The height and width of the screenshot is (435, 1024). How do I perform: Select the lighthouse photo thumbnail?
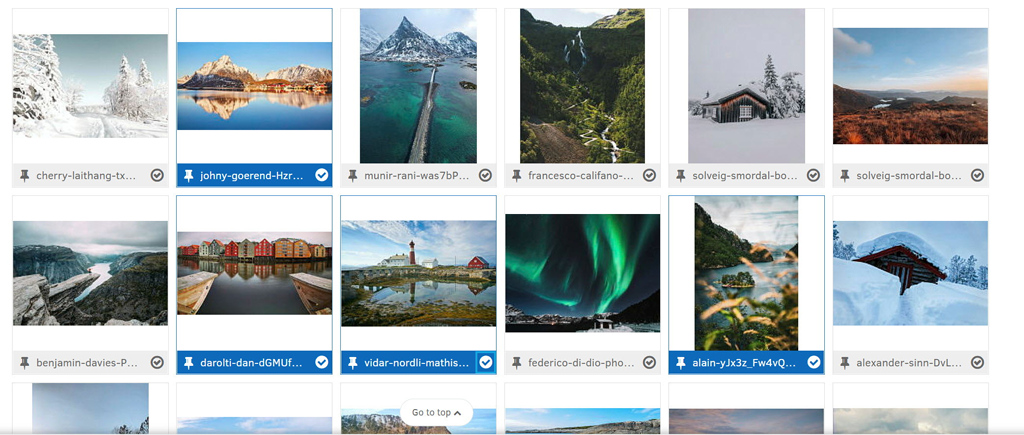tap(418, 272)
